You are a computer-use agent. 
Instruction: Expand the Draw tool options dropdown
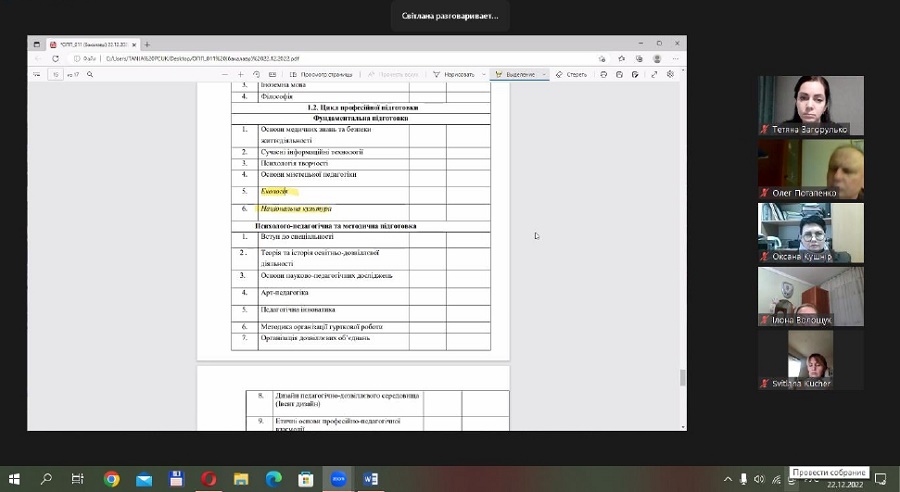tap(484, 74)
